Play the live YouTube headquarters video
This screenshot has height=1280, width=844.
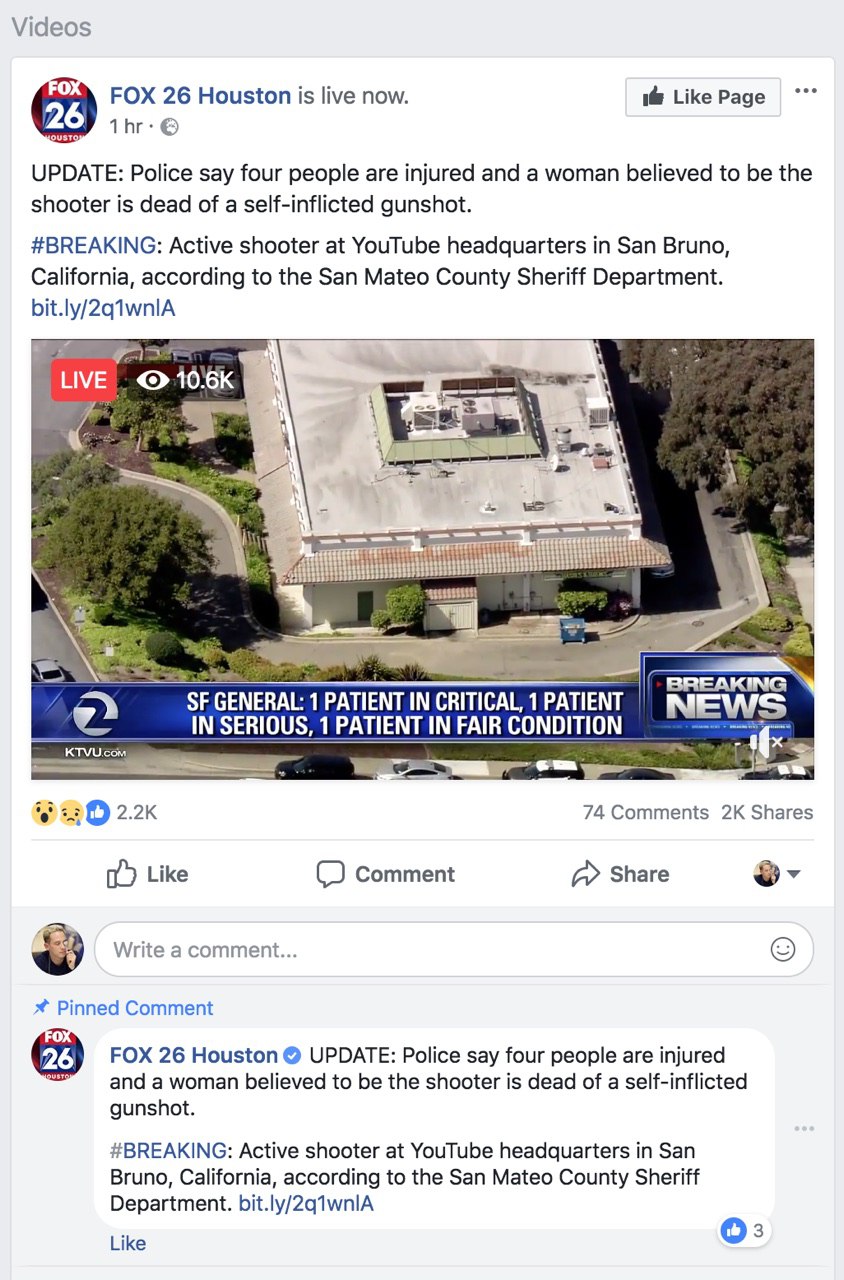click(x=422, y=559)
